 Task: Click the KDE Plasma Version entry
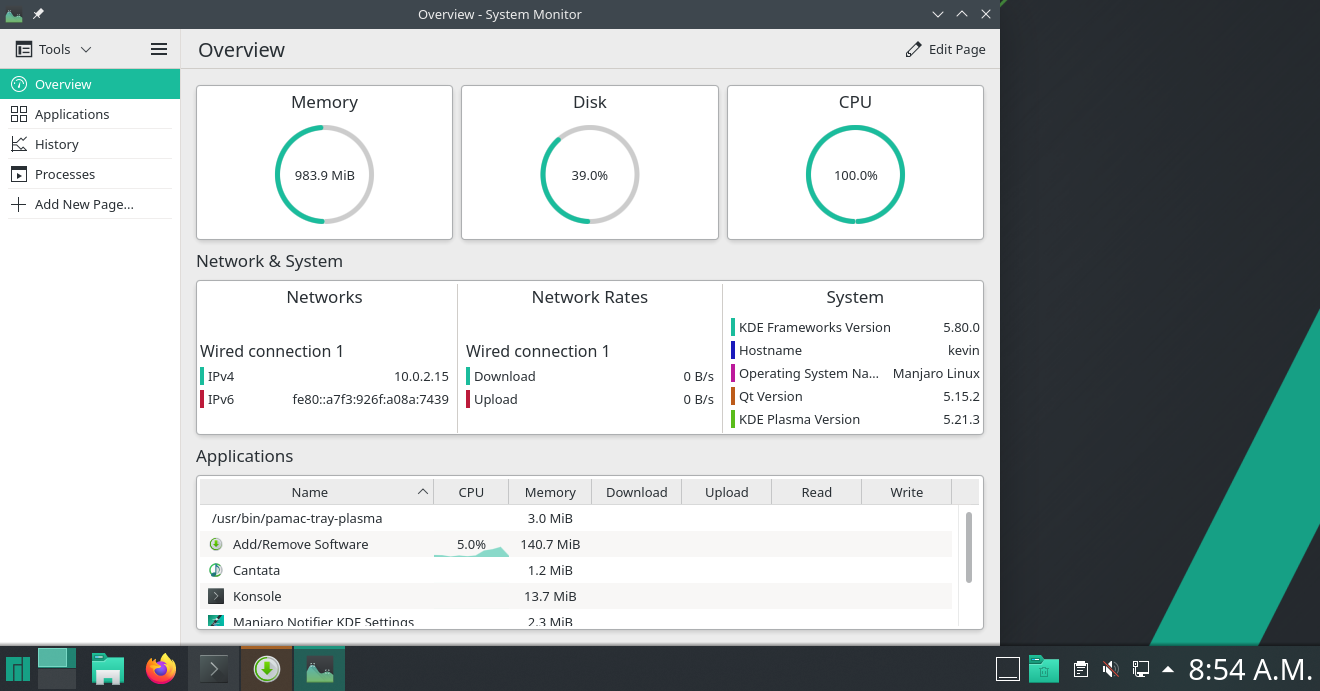pos(855,419)
